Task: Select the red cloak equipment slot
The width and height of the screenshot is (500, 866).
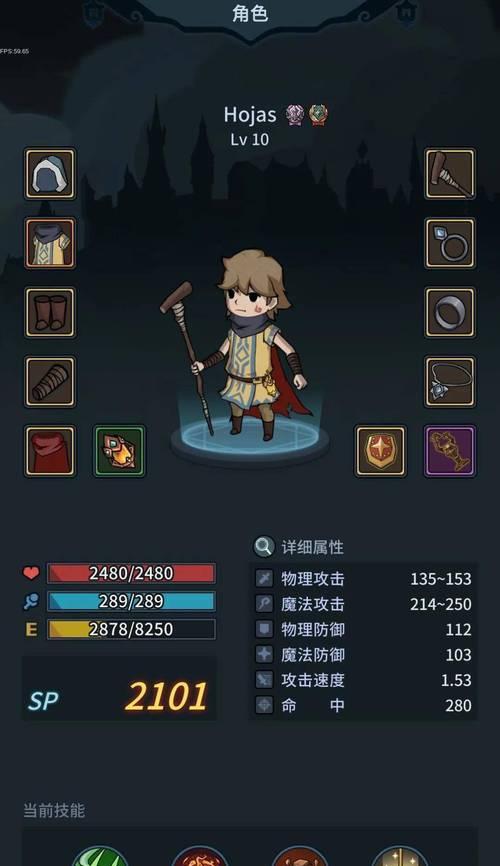Action: click(50, 451)
